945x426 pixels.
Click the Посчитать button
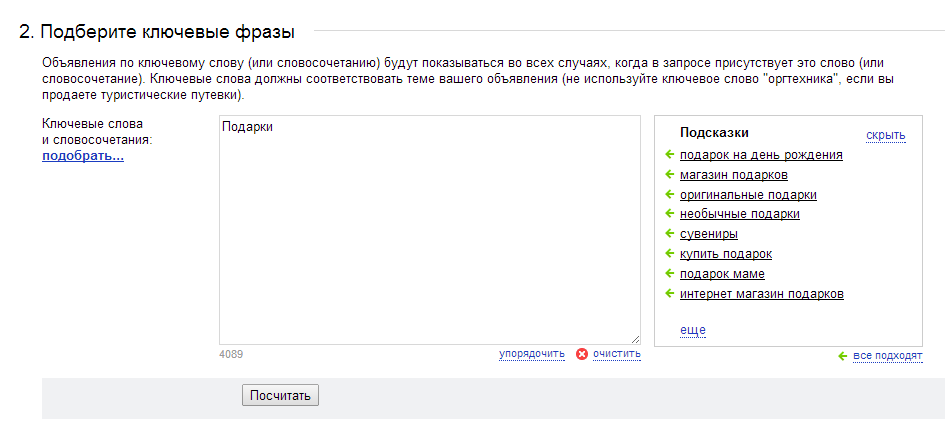(x=280, y=396)
